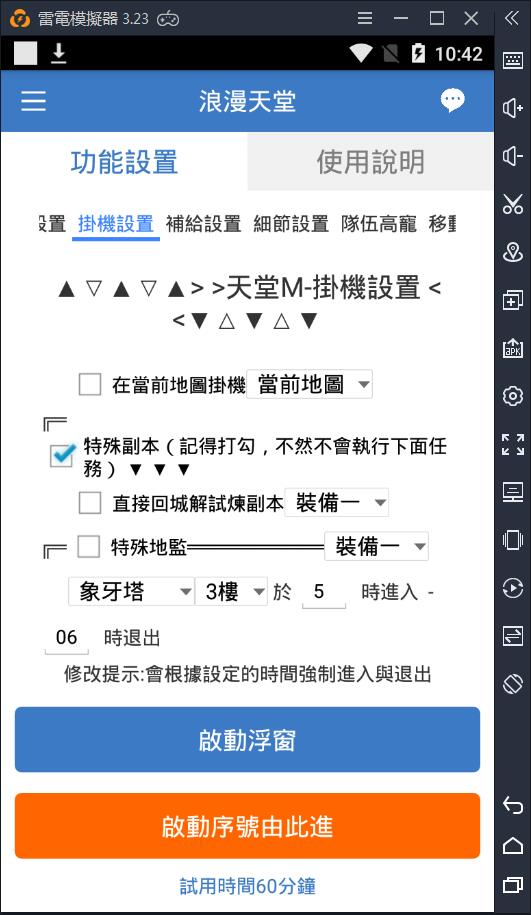531x915 pixels.
Task: Raise volume using the sidebar speaker-plus icon
Action: pyautogui.click(x=512, y=108)
